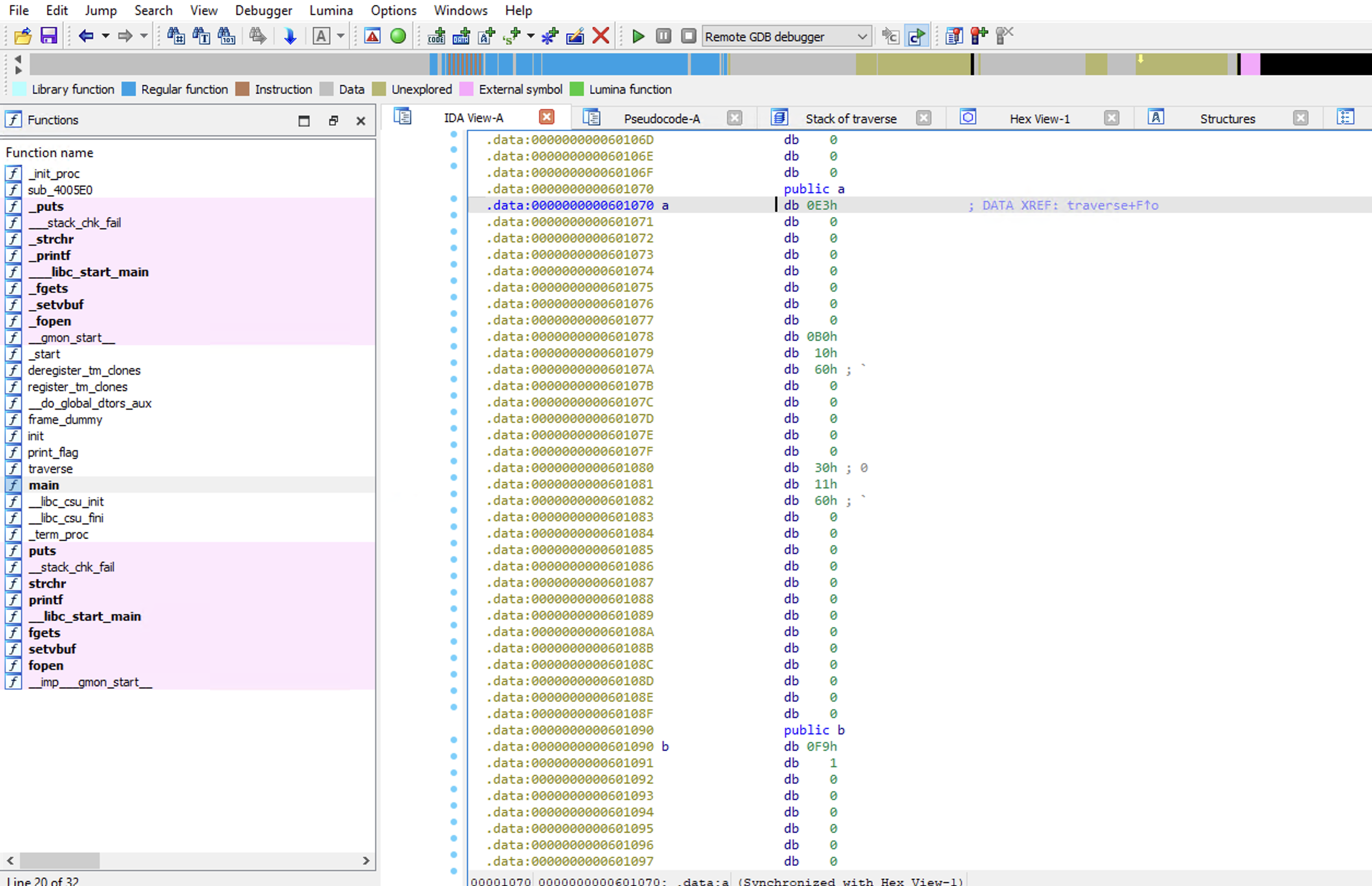Click the search next binoculars icon
Screen dimensions: 1372x886
257,36
